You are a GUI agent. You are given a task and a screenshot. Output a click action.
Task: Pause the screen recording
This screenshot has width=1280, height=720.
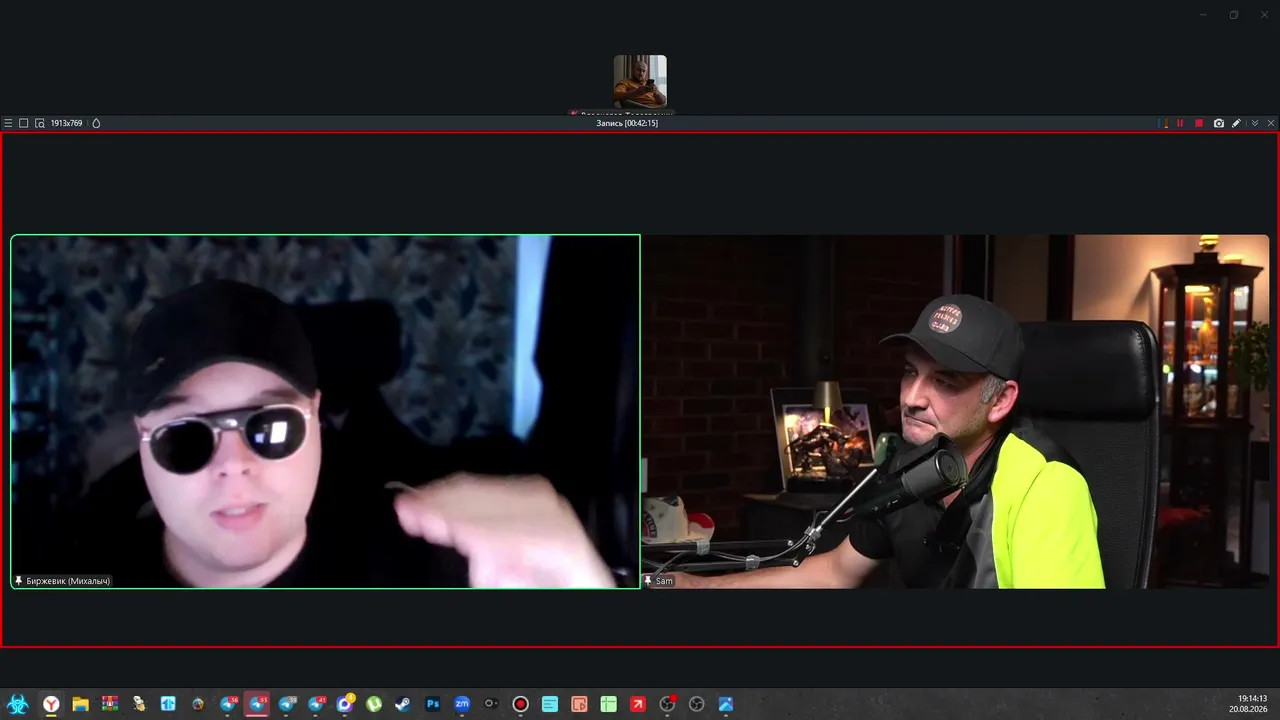click(x=1180, y=123)
